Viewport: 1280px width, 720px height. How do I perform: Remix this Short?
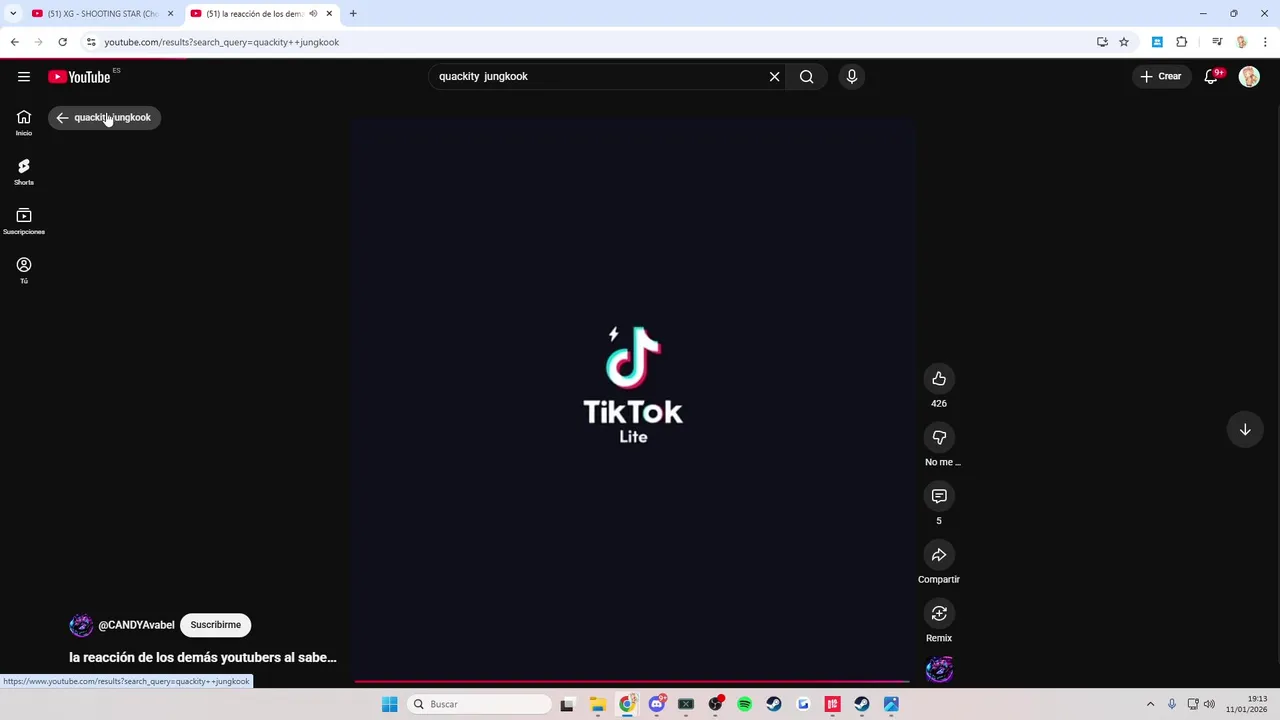click(939, 613)
